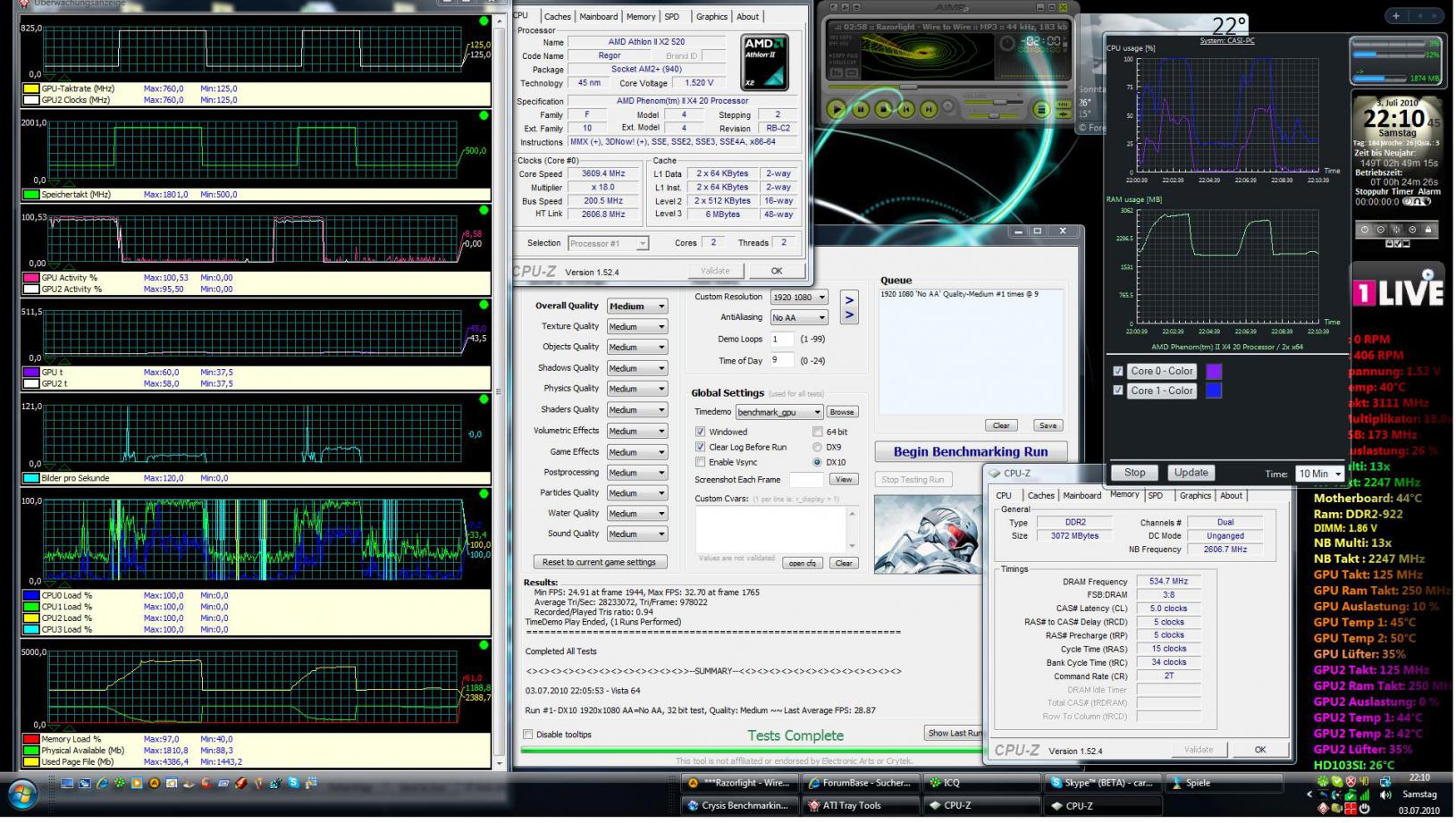Launch ICQ from the quick launch flower icon
This screenshot has height=823, width=1456.
click(120, 784)
